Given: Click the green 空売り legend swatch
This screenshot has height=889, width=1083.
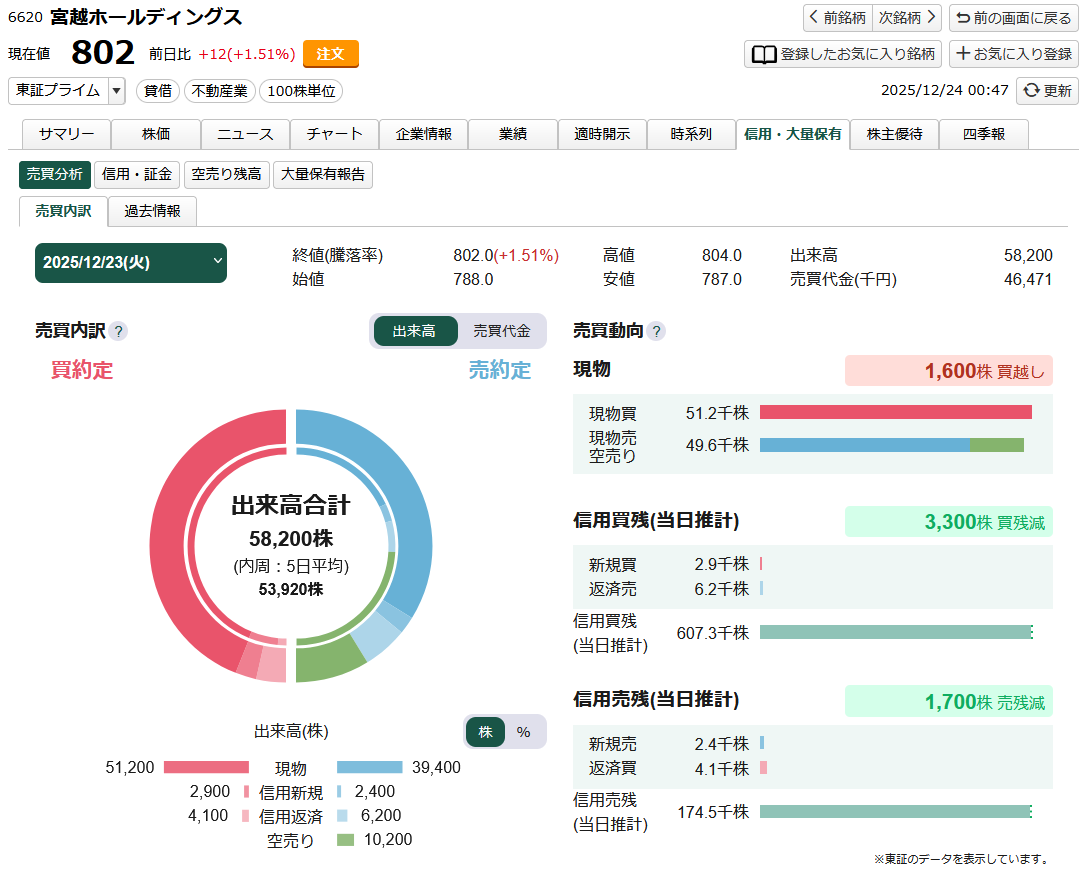Looking at the screenshot, I should [x=346, y=840].
